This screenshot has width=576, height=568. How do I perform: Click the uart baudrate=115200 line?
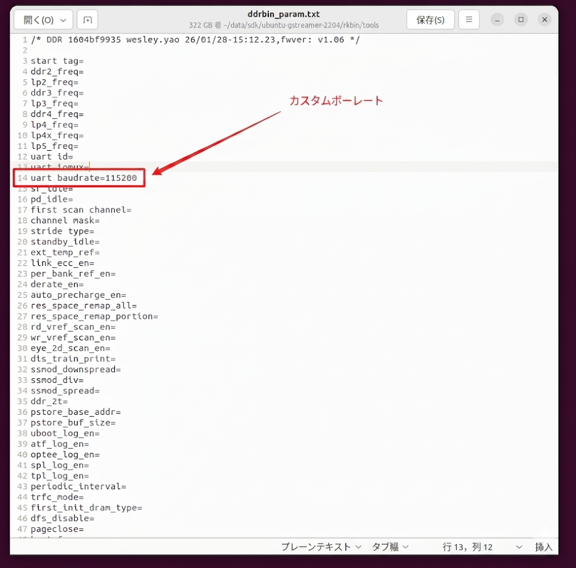click(x=84, y=178)
